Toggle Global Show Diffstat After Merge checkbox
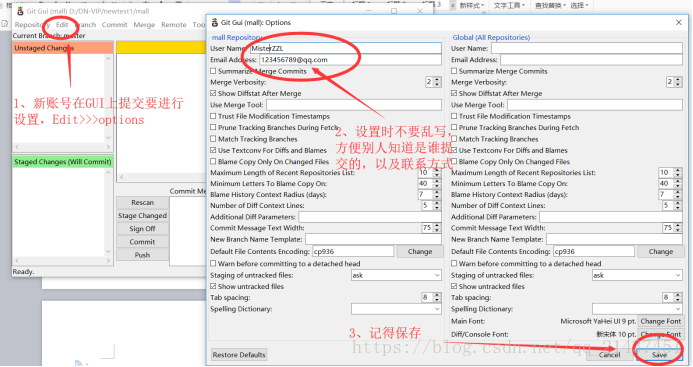Image resolution: width=693 pixels, height=367 pixels. pyautogui.click(x=454, y=94)
